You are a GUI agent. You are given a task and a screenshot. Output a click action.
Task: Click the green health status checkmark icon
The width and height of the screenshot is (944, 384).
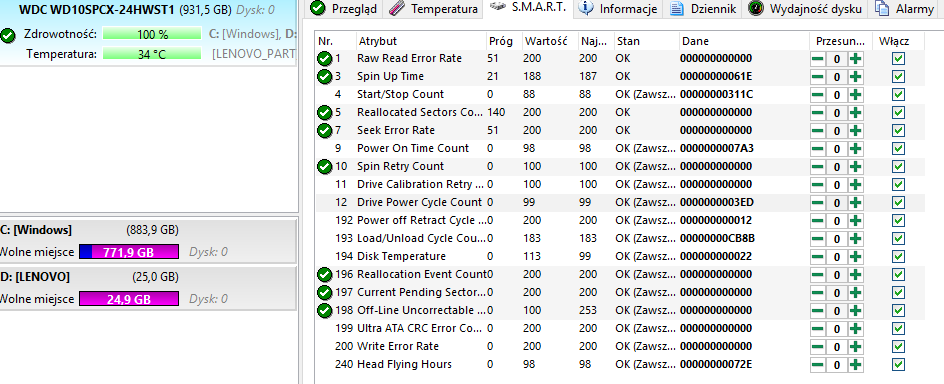tap(8, 36)
